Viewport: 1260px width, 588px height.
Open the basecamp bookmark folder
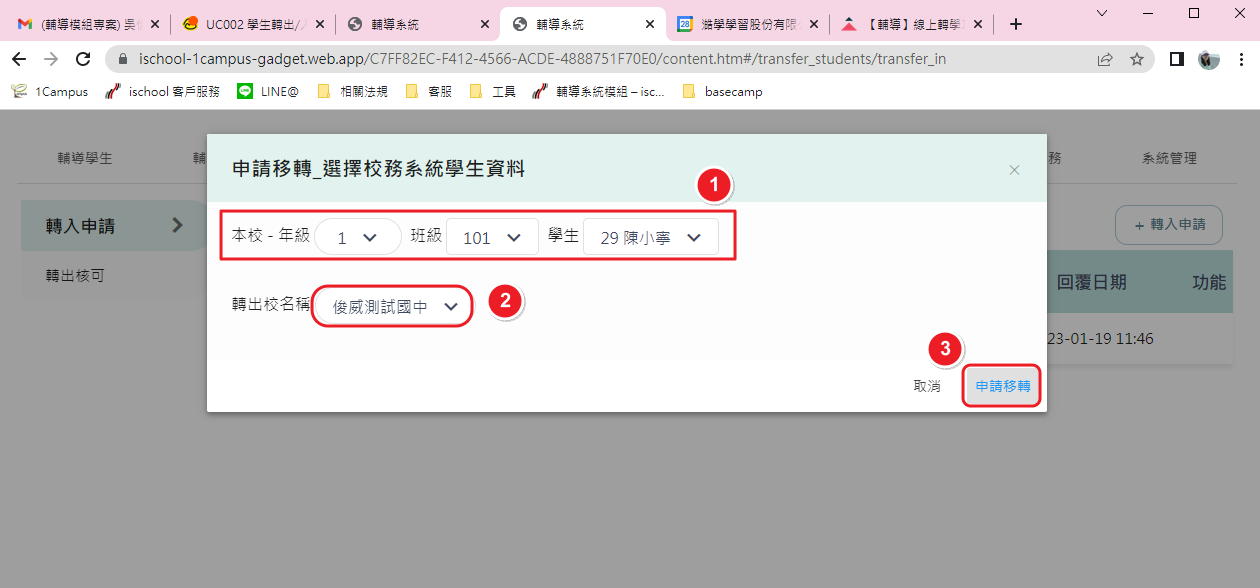tap(722, 91)
